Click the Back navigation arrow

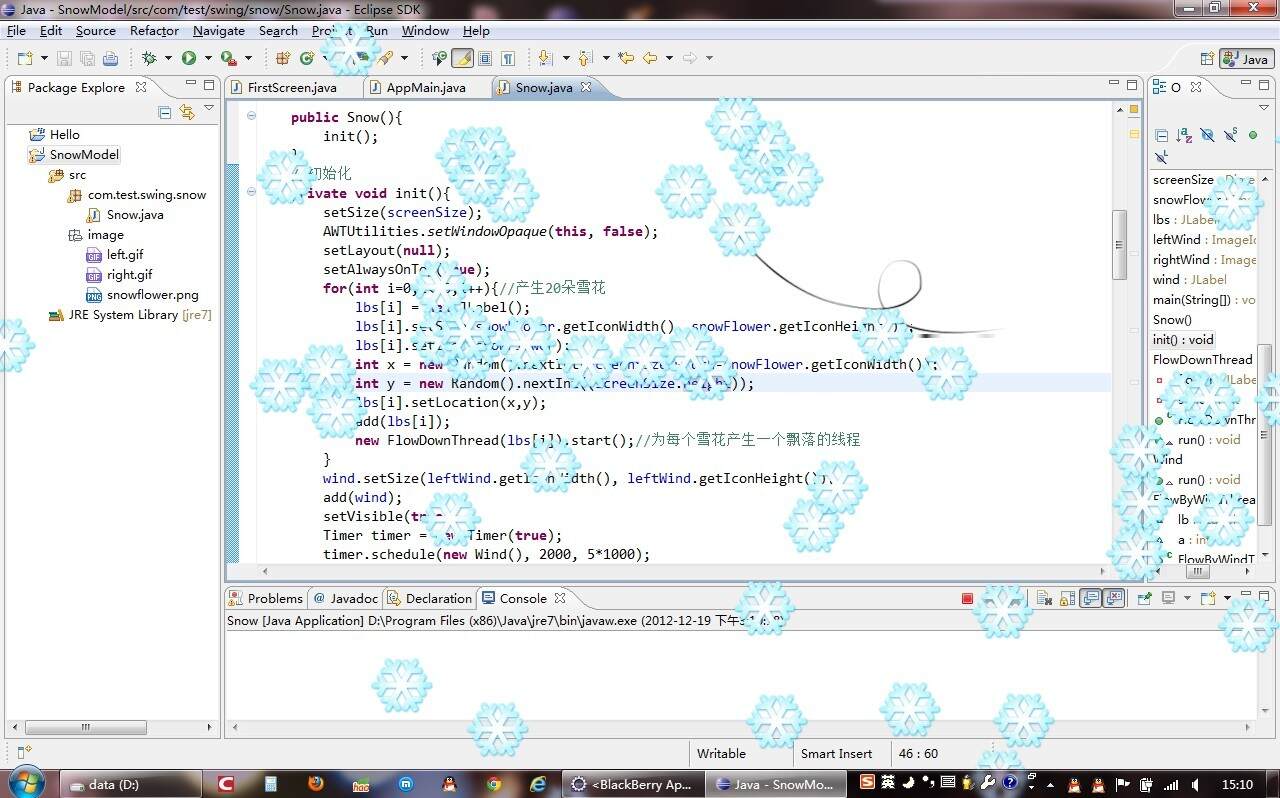tap(650, 59)
